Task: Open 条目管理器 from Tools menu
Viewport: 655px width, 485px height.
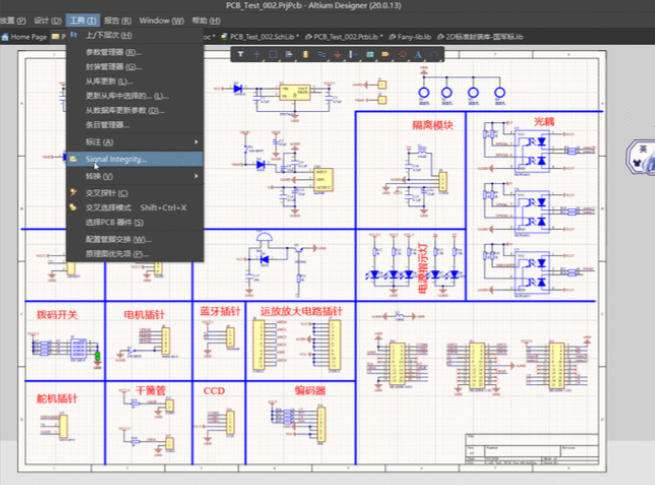Action: [135, 125]
